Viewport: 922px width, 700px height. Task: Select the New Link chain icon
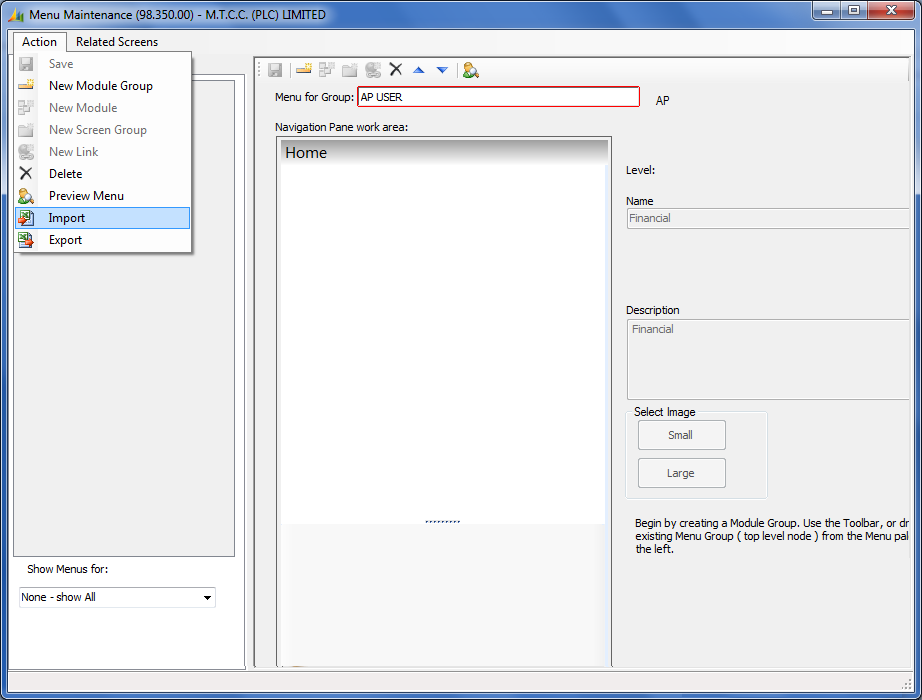click(372, 70)
